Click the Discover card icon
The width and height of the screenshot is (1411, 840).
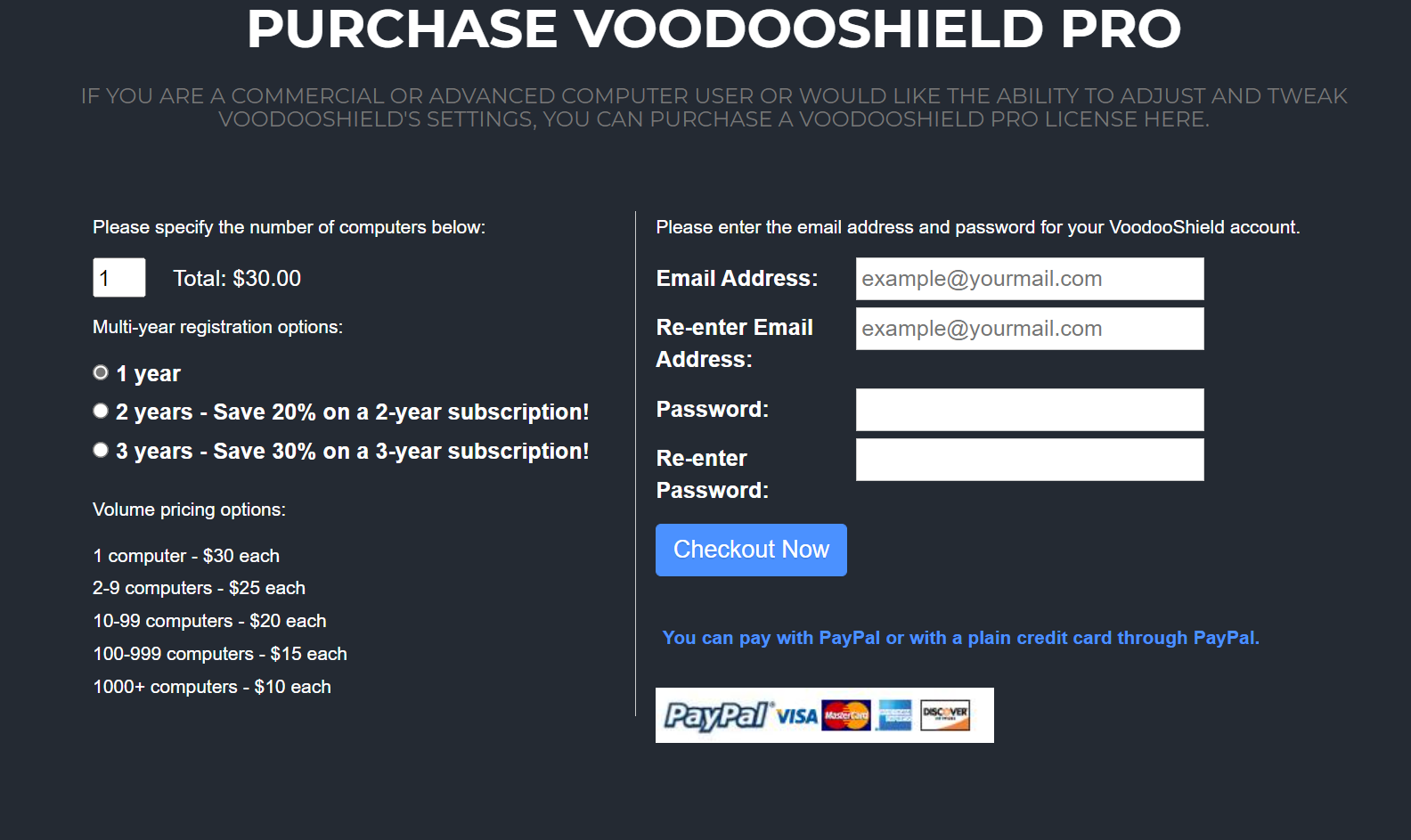tap(945, 714)
